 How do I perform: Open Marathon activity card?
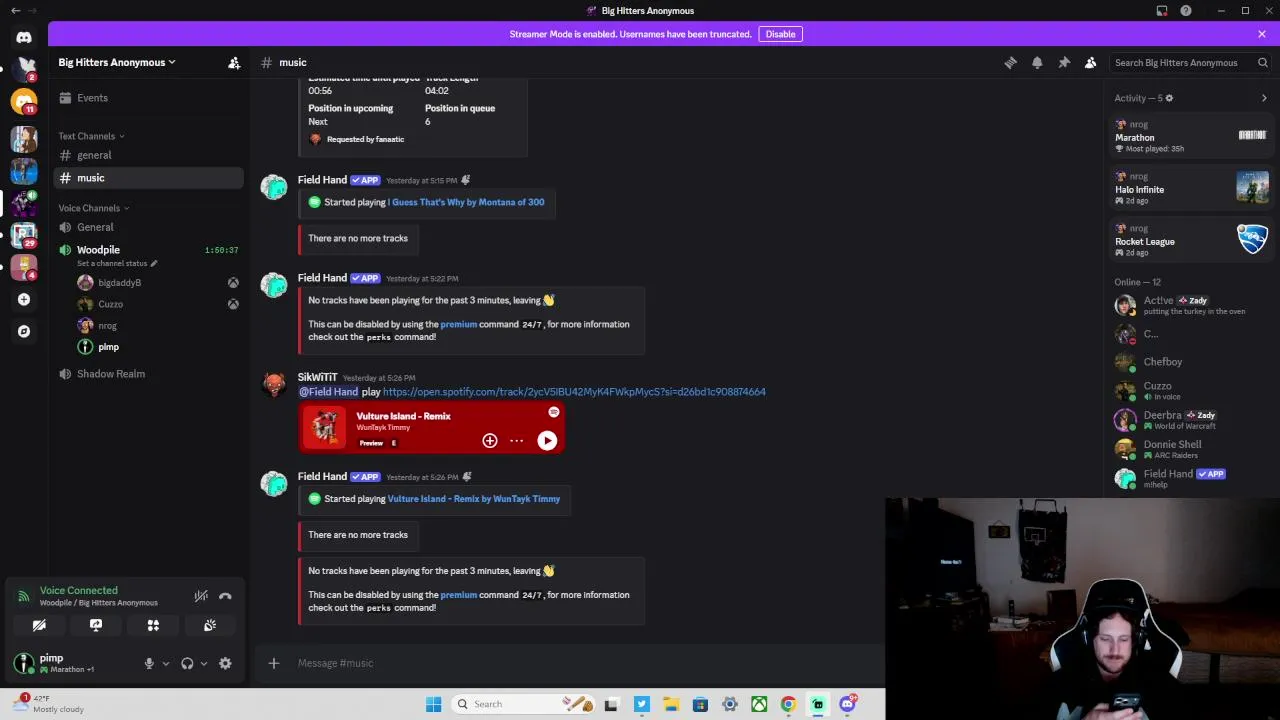point(1192,137)
